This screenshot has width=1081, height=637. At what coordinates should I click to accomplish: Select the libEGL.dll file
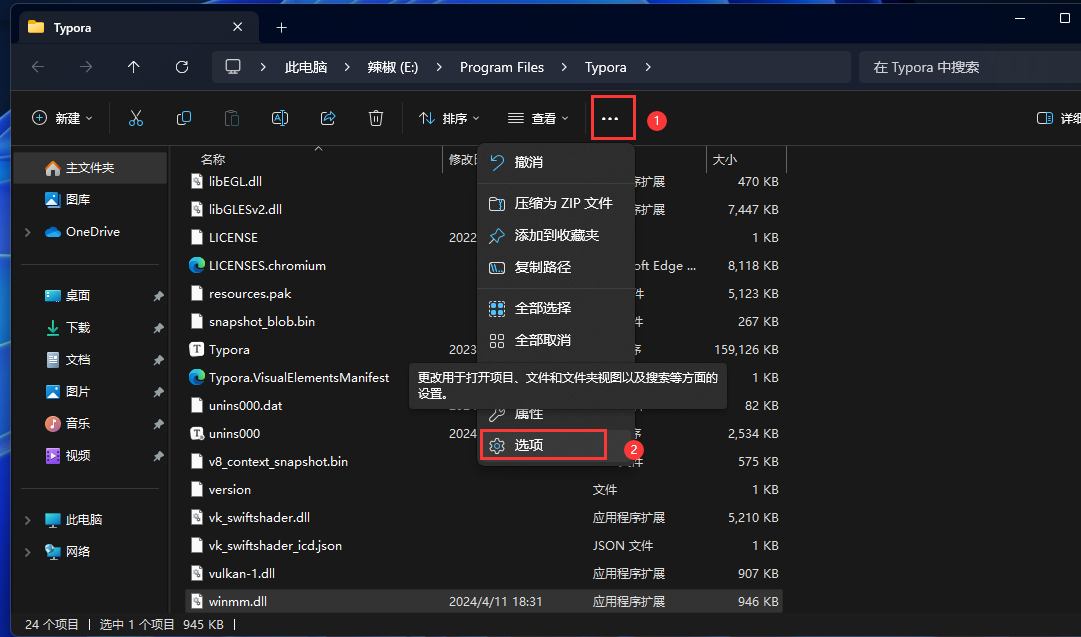235,181
